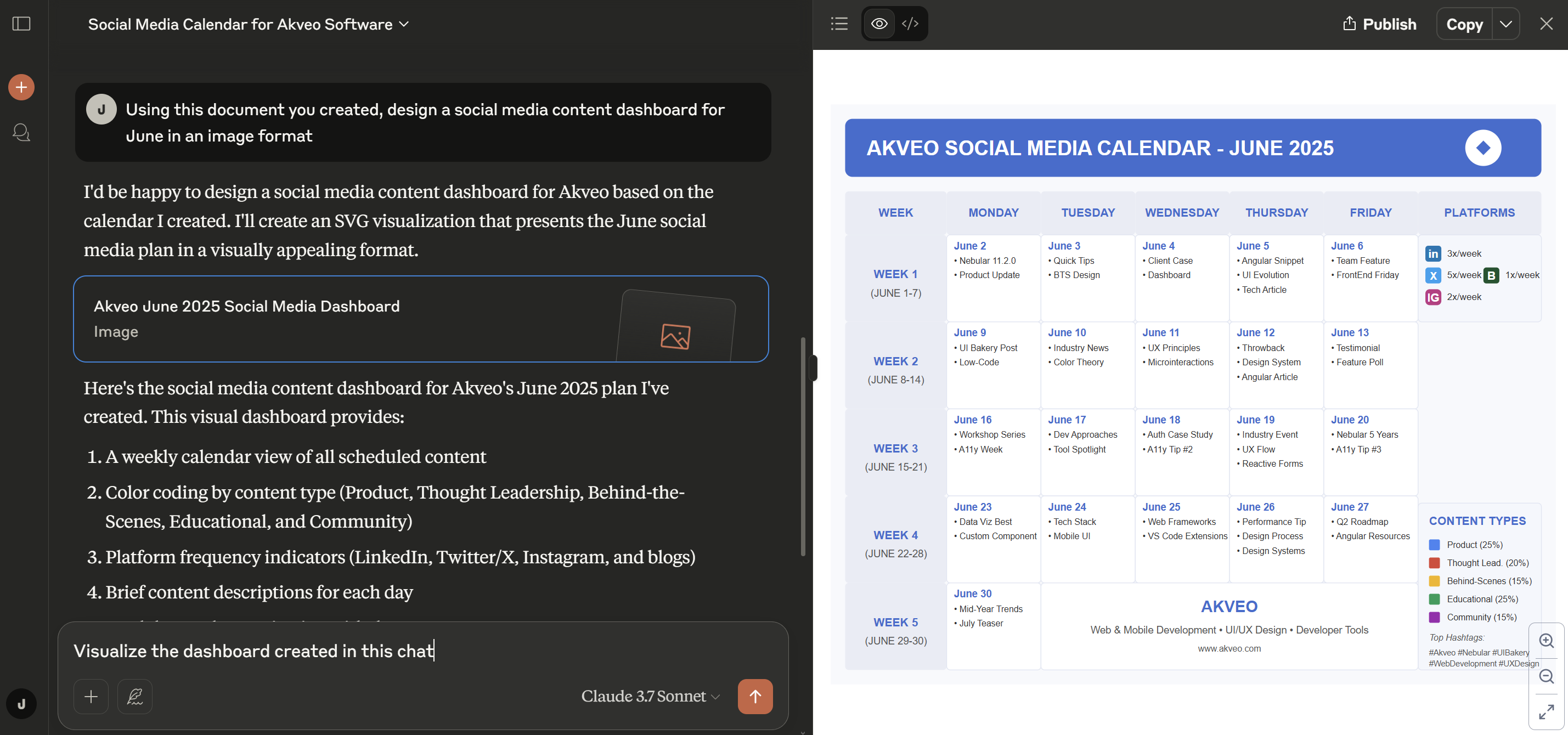The height and width of the screenshot is (735, 1568).
Task: Open Claude 3.7 Sonnet model selector
Action: point(650,696)
